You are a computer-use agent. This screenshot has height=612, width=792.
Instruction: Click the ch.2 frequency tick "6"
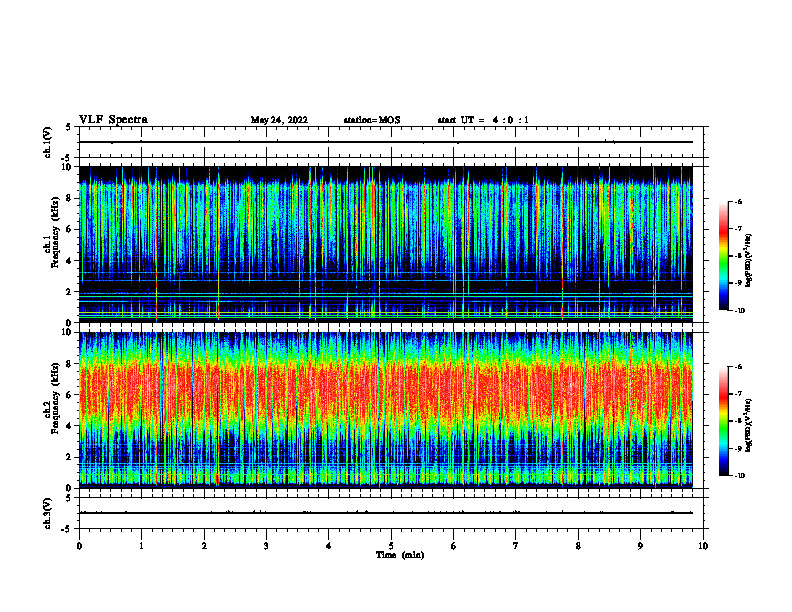(x=70, y=395)
